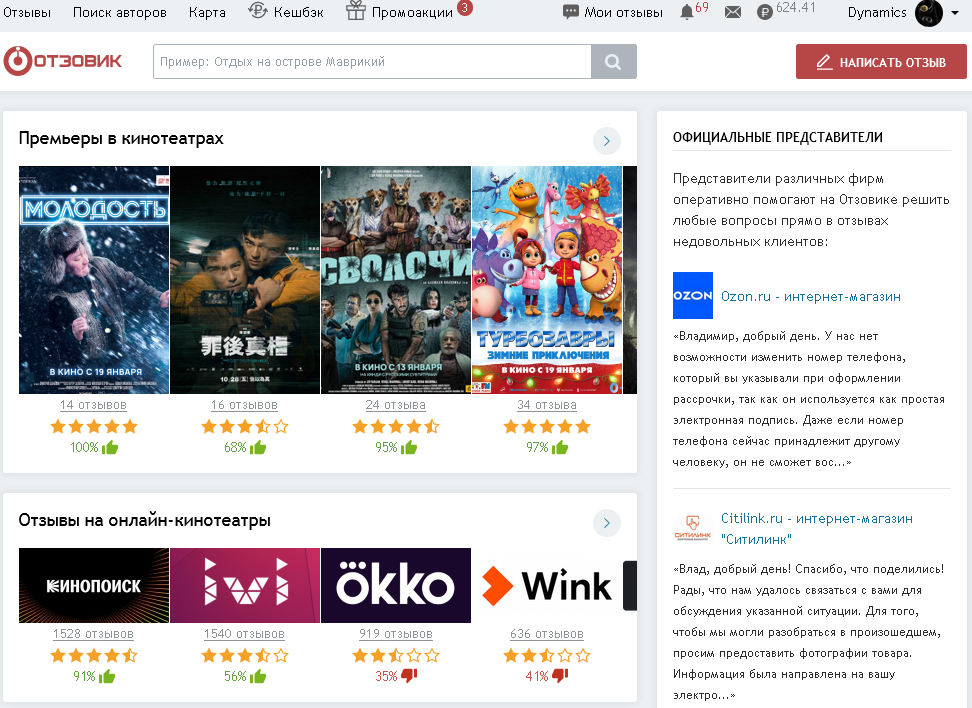972x708 pixels.
Task: Open the Кешбэк menu item
Action: pyautogui.click(x=285, y=12)
